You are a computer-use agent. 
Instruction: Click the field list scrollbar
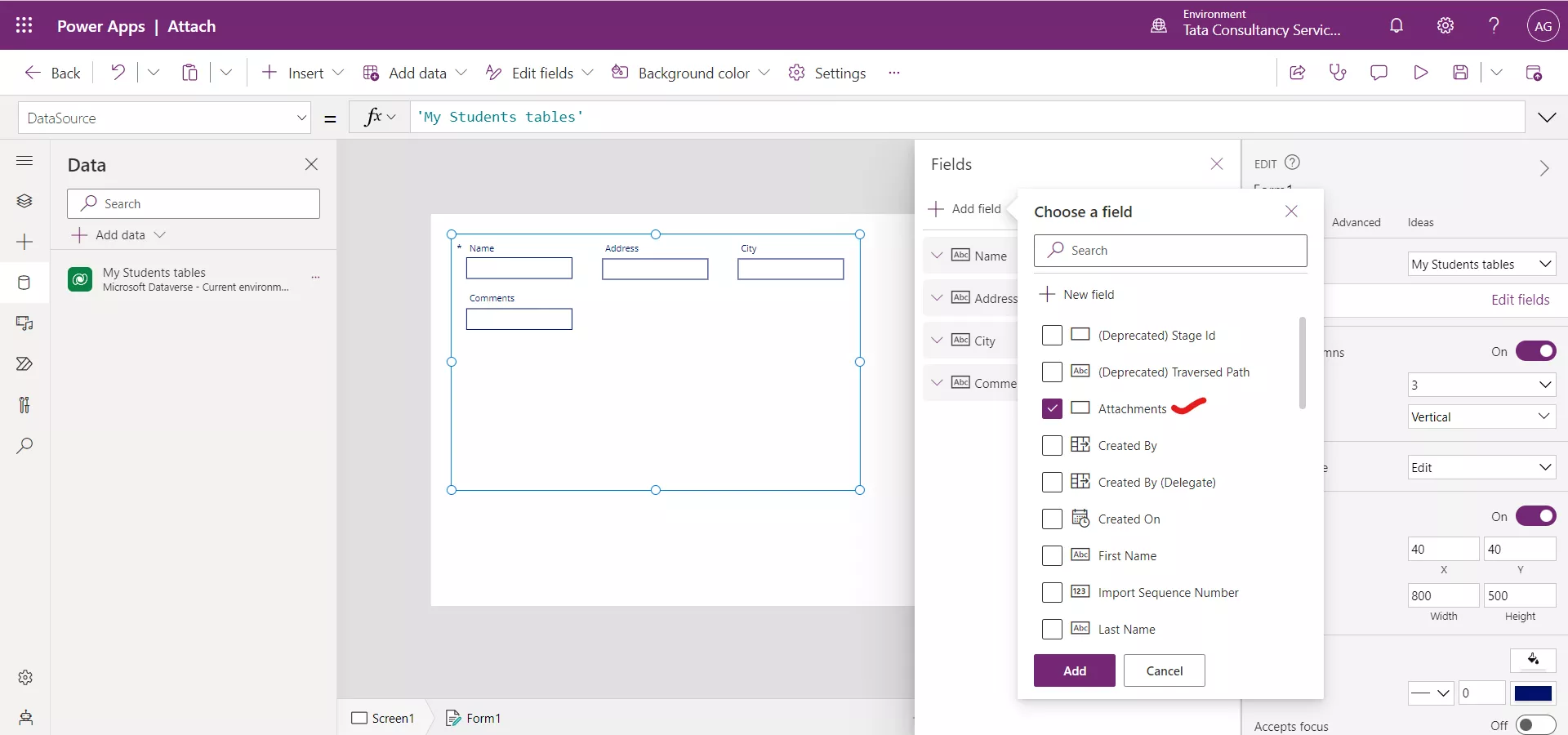(1302, 363)
